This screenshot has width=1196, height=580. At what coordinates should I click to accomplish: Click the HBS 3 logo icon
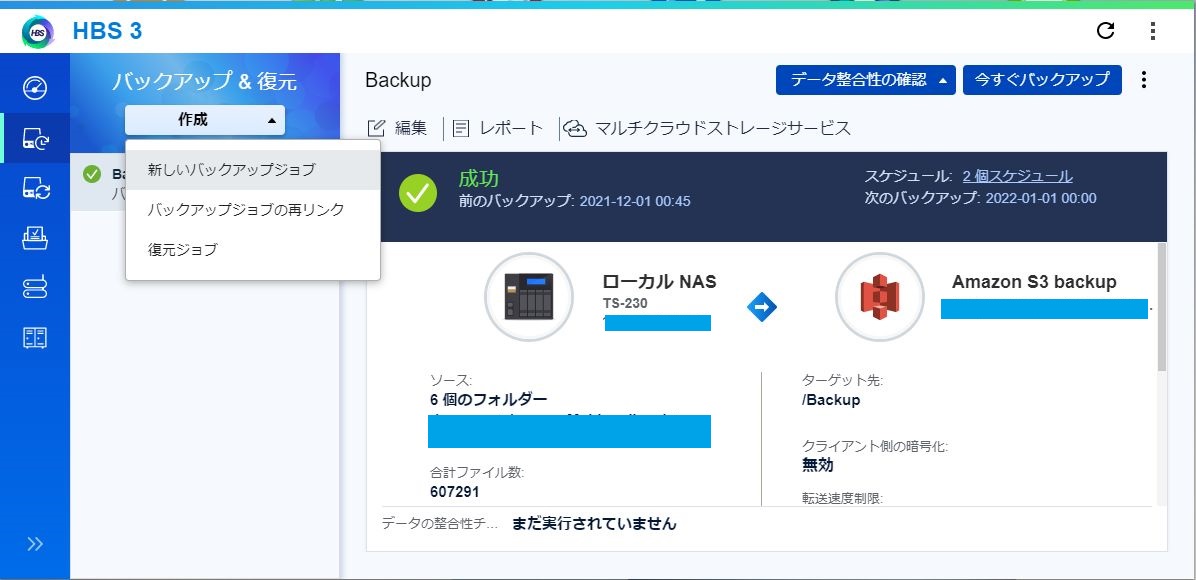pyautogui.click(x=37, y=31)
